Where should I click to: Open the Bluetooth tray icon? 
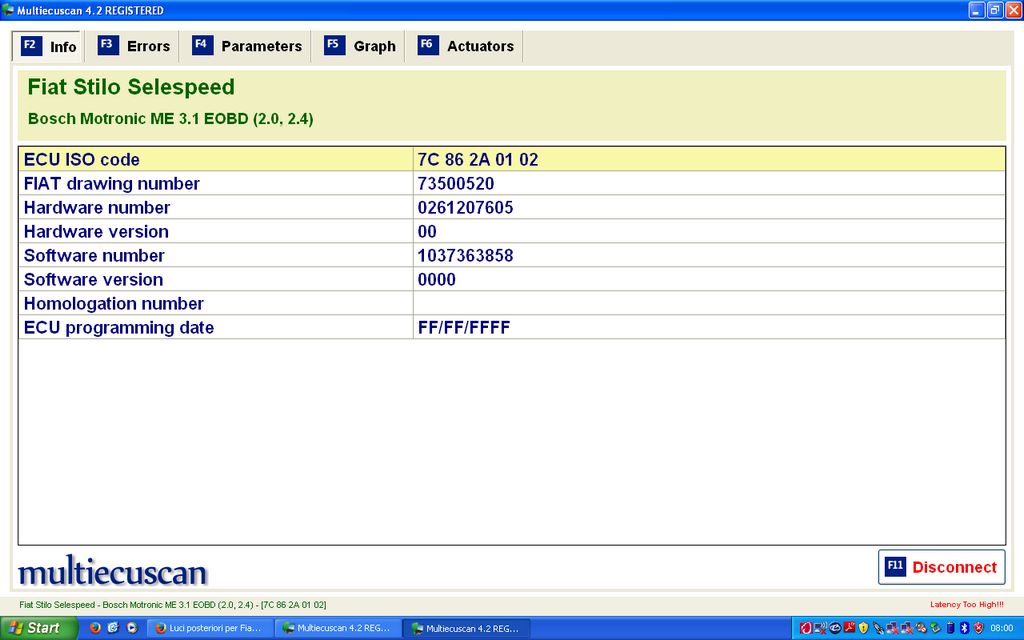965,628
